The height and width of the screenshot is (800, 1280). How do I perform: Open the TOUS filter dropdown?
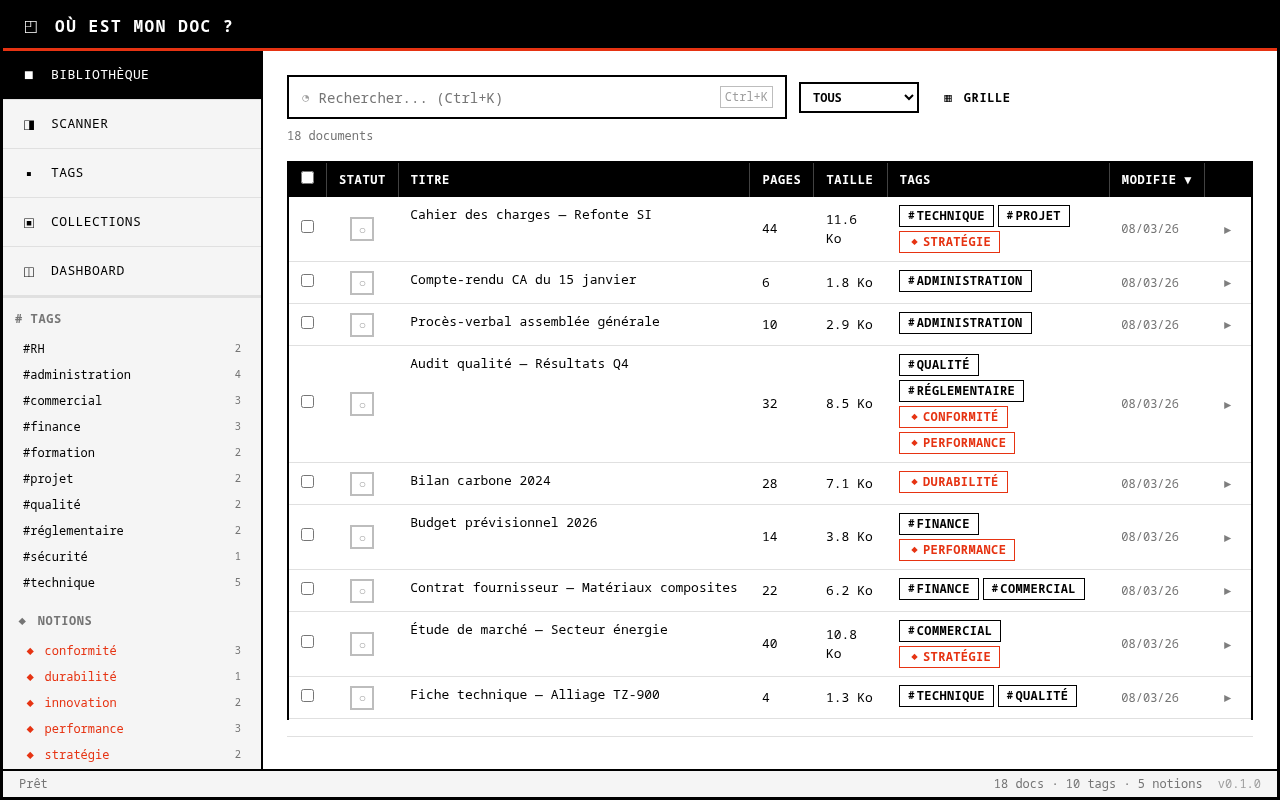click(x=858, y=97)
